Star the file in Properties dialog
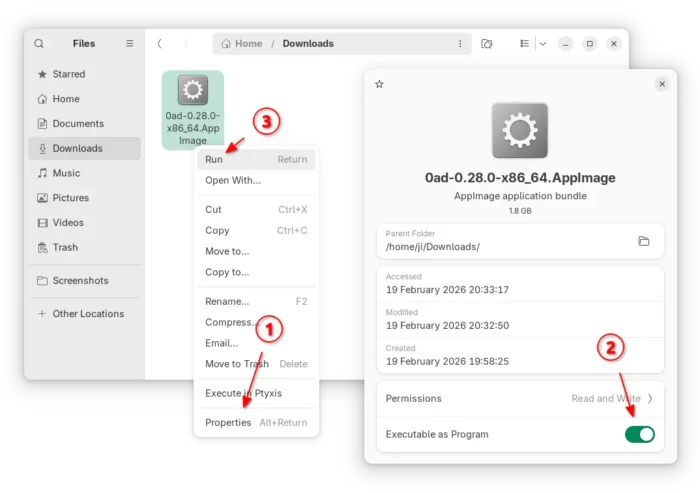The image size is (700, 493). point(379,85)
